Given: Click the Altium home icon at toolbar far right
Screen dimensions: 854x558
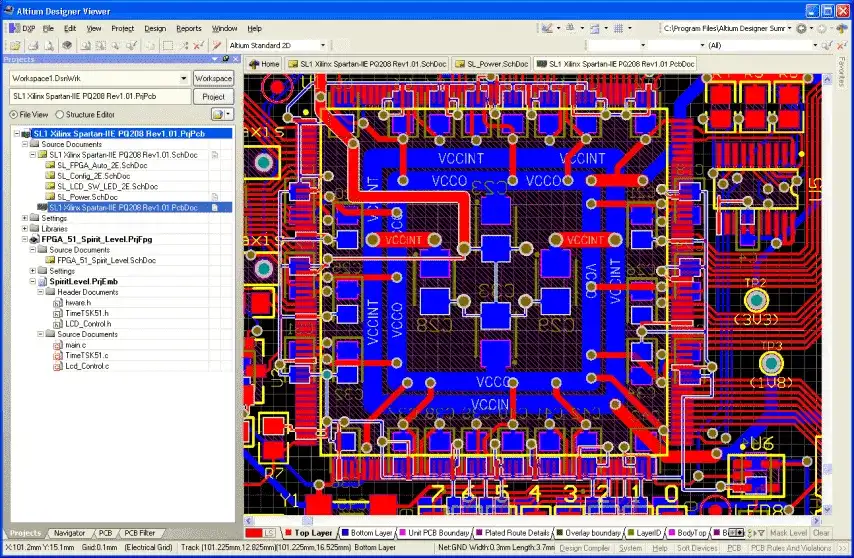Looking at the screenshot, I should tap(842, 28).
